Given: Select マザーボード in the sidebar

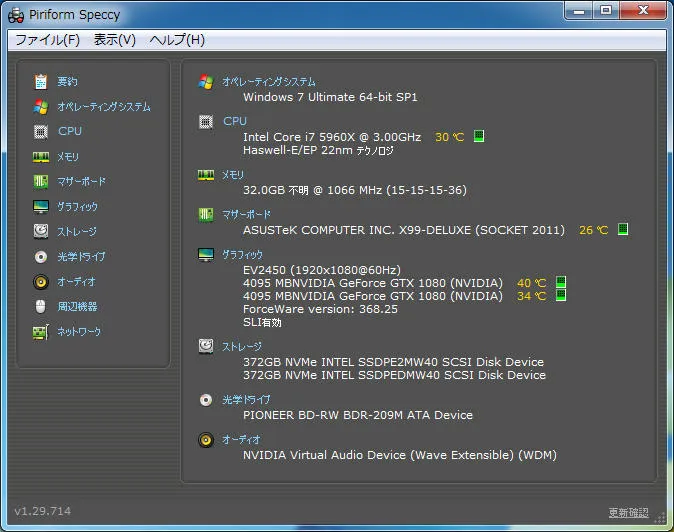Looking at the screenshot, I should (81, 181).
